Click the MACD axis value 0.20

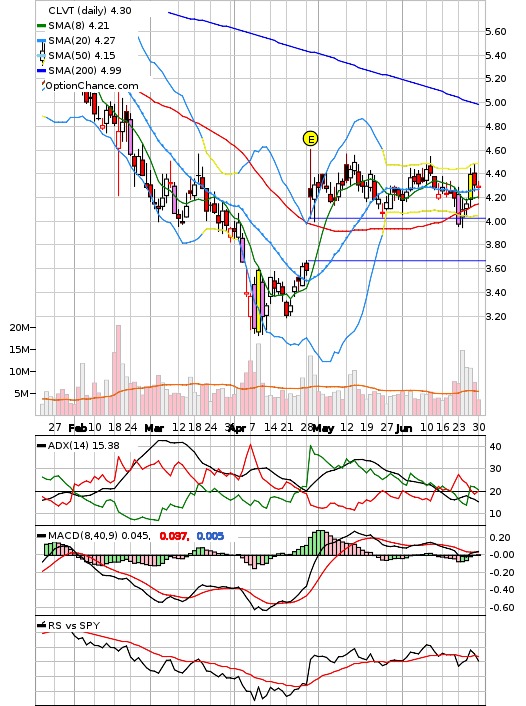click(x=500, y=538)
